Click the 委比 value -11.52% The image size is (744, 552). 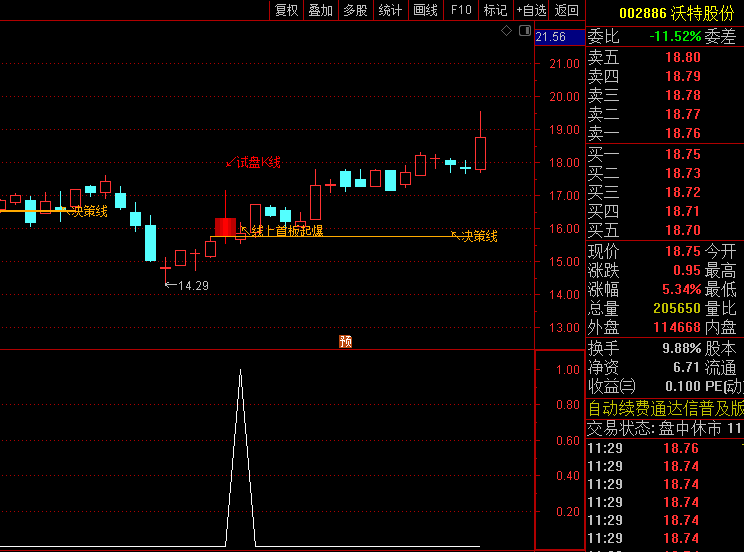coord(675,37)
